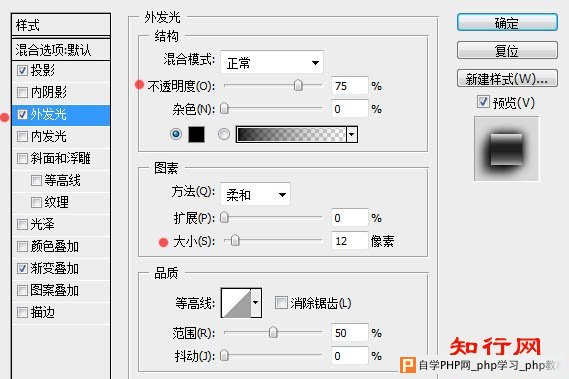Enable the 光泽 satin checkbox

pyautogui.click(x=22, y=224)
